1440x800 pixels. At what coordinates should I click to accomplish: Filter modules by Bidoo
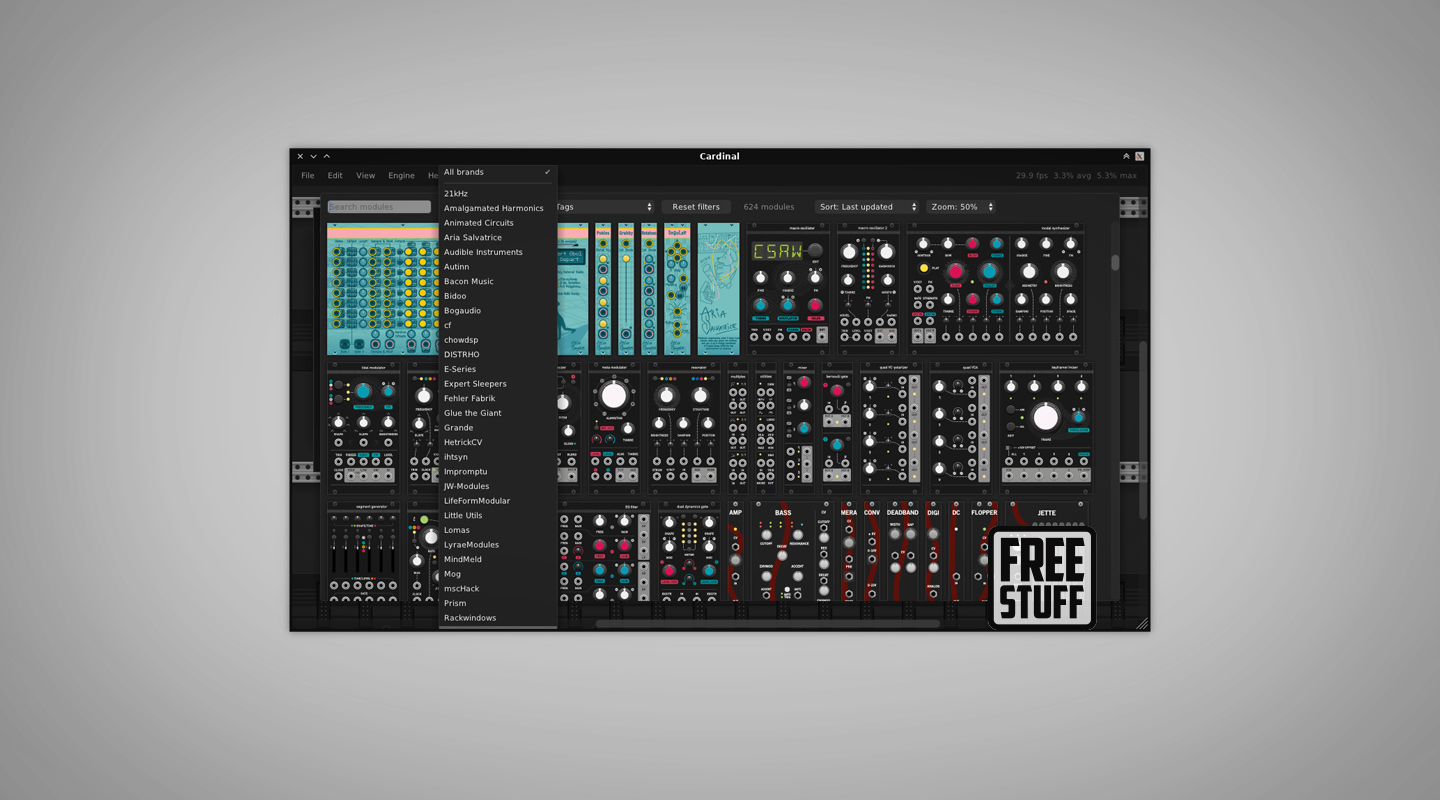pyautogui.click(x=498, y=296)
